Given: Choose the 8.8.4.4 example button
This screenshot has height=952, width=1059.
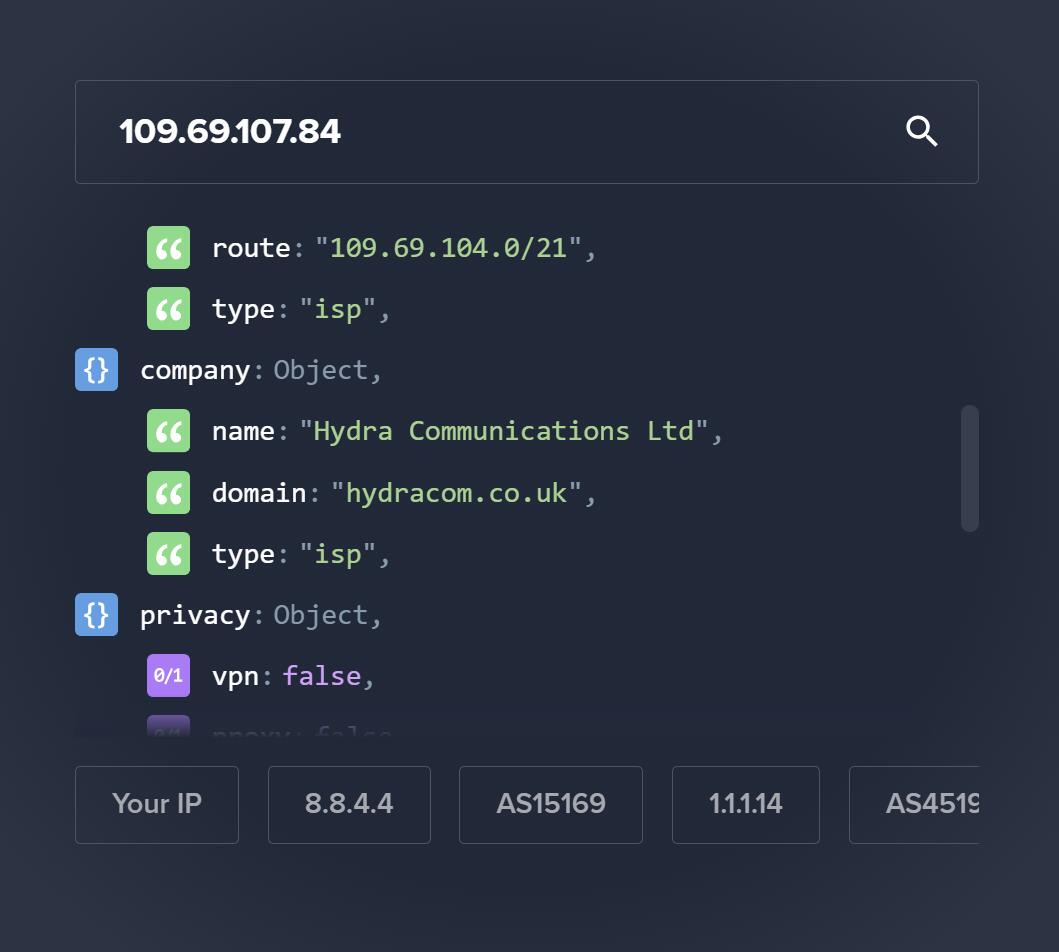Looking at the screenshot, I should click(349, 804).
